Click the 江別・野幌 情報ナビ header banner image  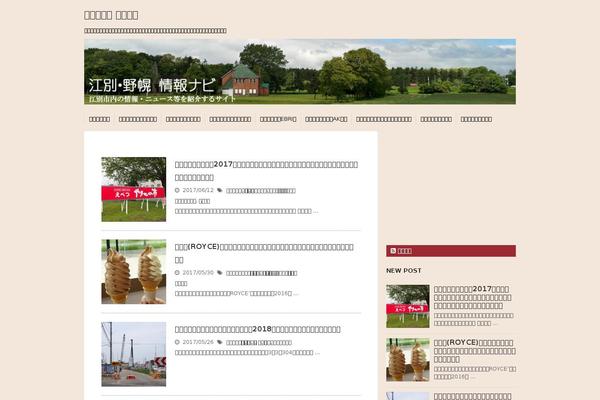coord(300,71)
